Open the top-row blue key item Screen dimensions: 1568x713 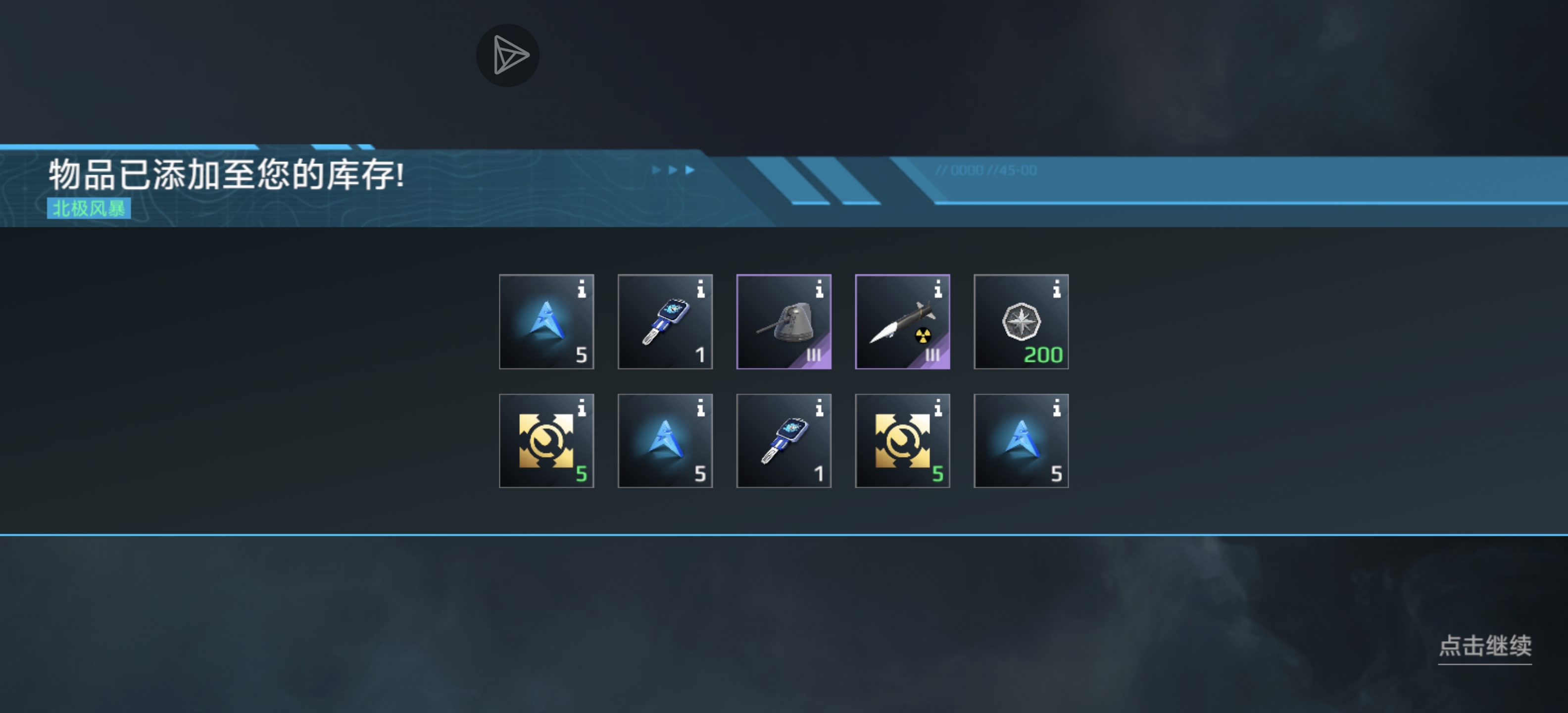point(665,321)
